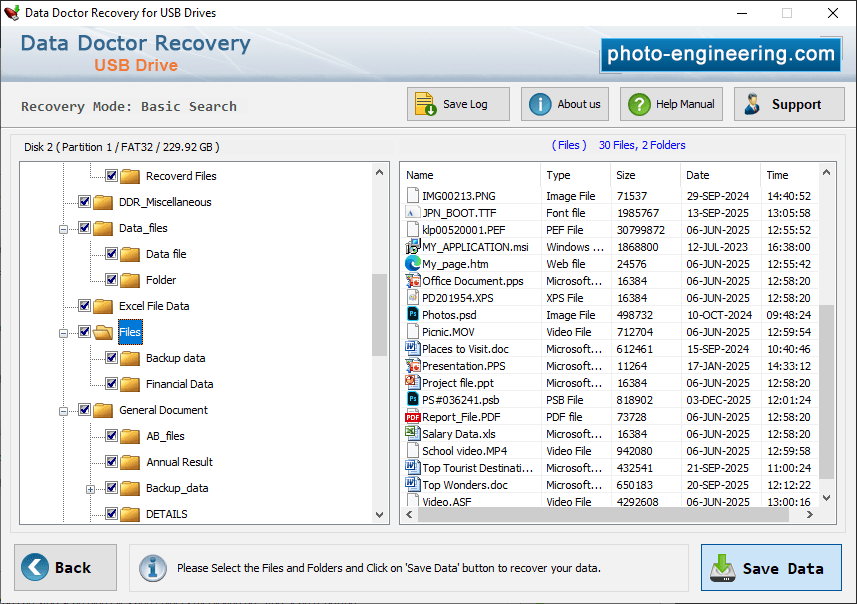Select the Picnic.MOV file row
The height and width of the screenshot is (604, 857).
click(610, 332)
